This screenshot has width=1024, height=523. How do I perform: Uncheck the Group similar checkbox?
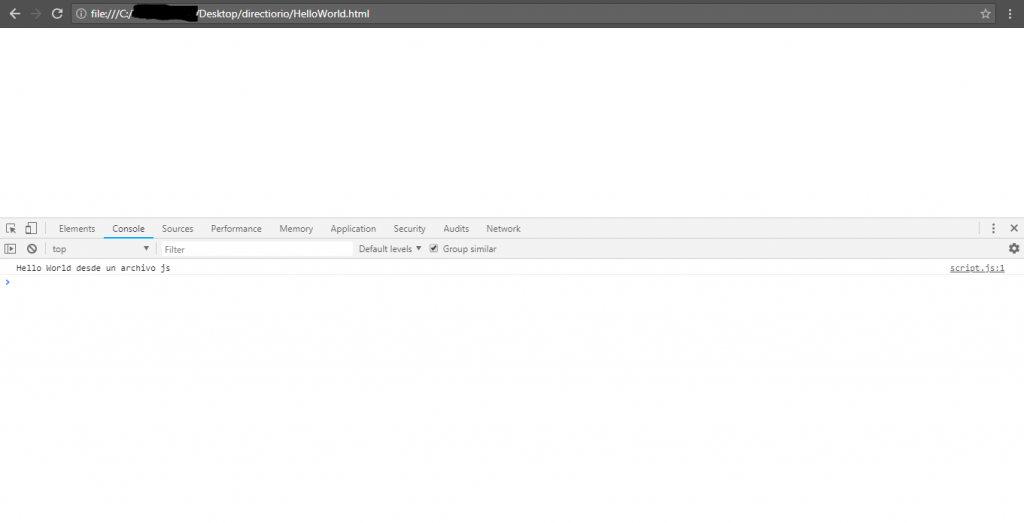tap(434, 249)
